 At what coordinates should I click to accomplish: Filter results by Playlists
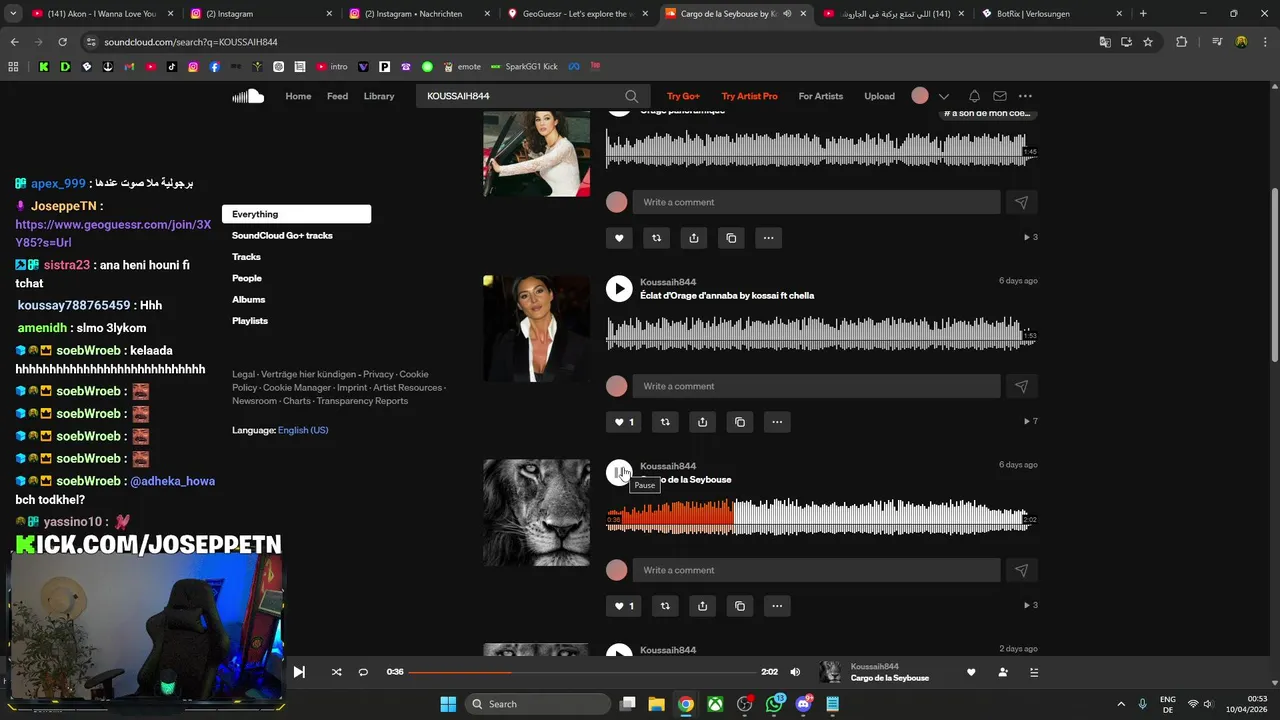pos(250,321)
